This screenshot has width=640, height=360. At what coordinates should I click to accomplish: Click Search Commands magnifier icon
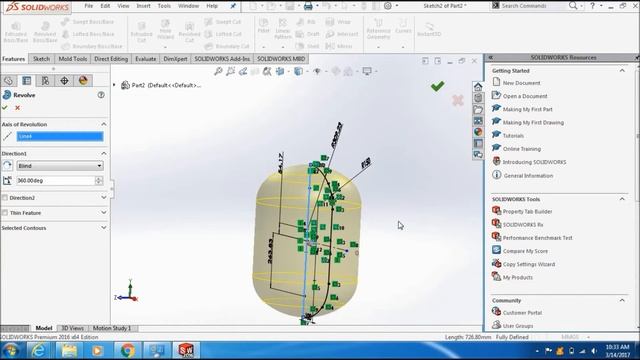tap(573, 6)
